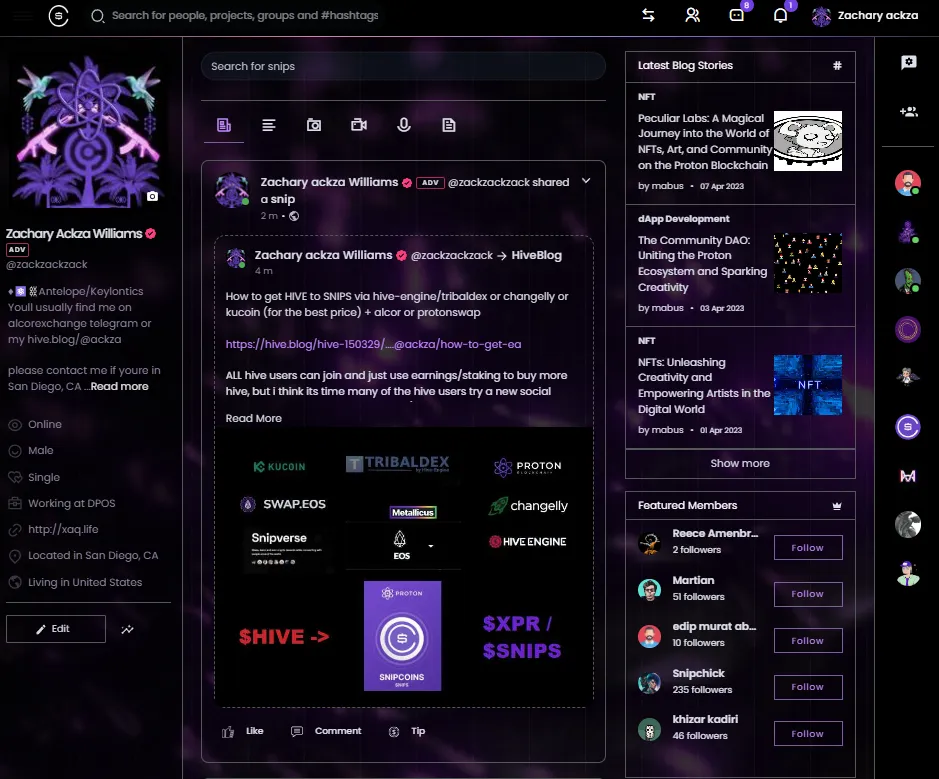939x779 pixels.
Task: Select the all posts feed tab
Action: pyautogui.click(x=224, y=125)
